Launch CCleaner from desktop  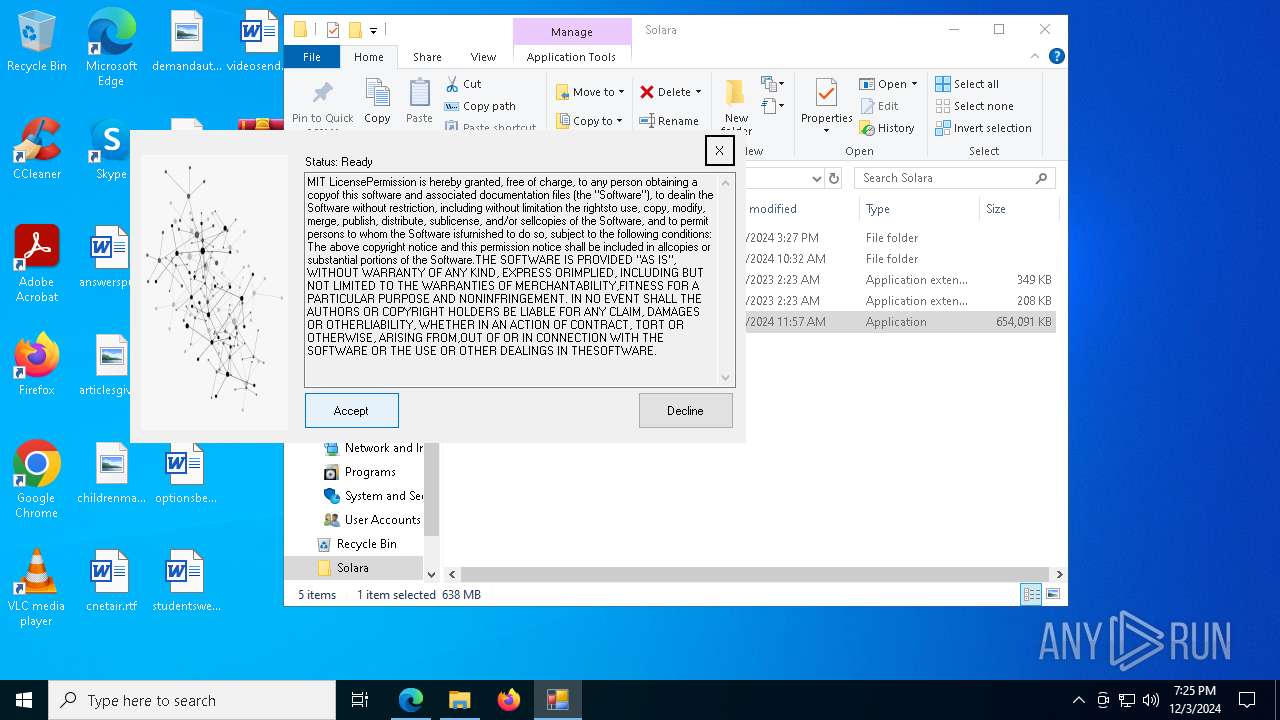(x=37, y=149)
